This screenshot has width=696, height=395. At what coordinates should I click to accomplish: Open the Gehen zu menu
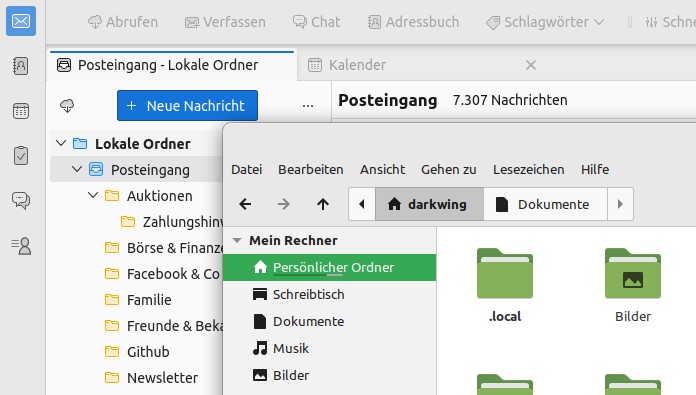pos(448,169)
